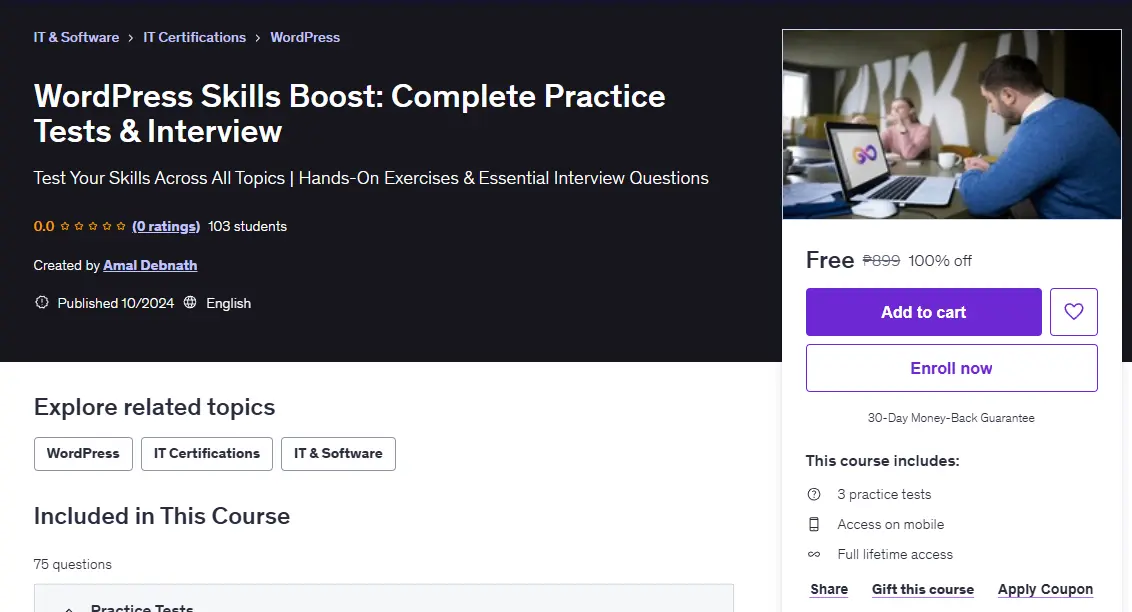Click the course subtitle about hands-on exercises
Screen dimensions: 1132x612
(371, 178)
